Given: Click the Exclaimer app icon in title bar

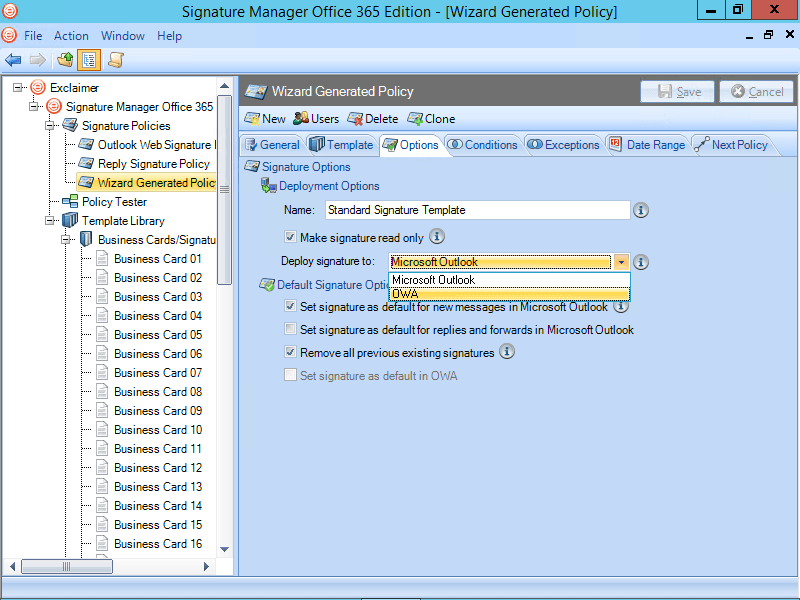Looking at the screenshot, I should [x=10, y=11].
